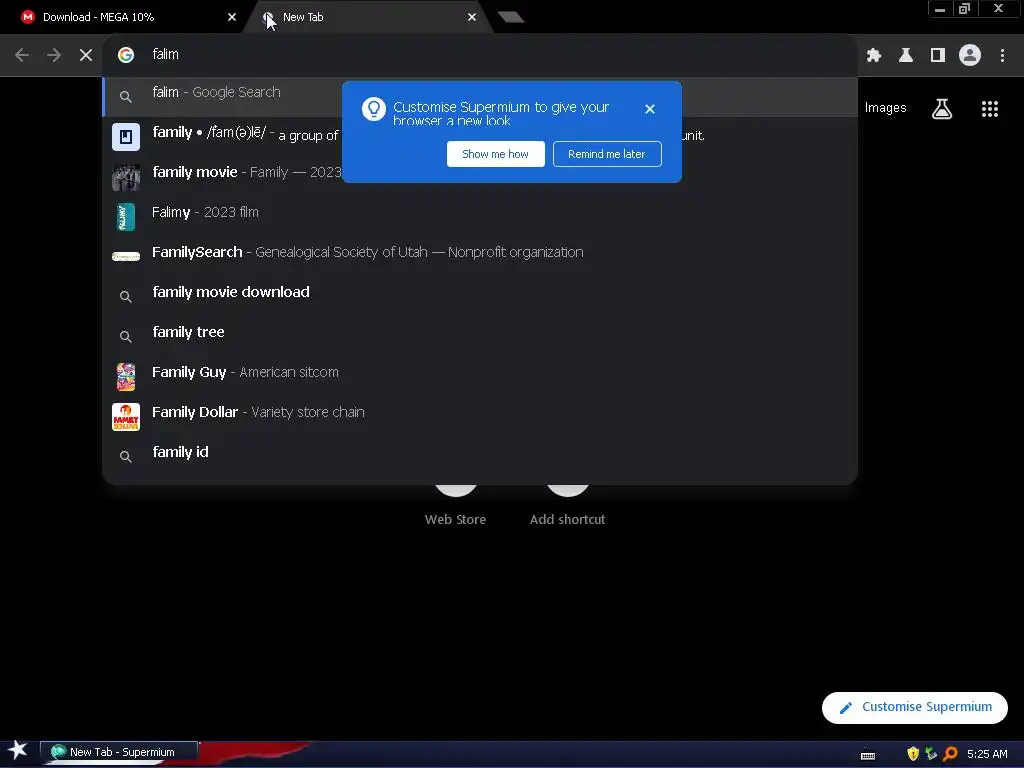
Task: Click the Family Guy thumbnail image
Action: pos(126,377)
